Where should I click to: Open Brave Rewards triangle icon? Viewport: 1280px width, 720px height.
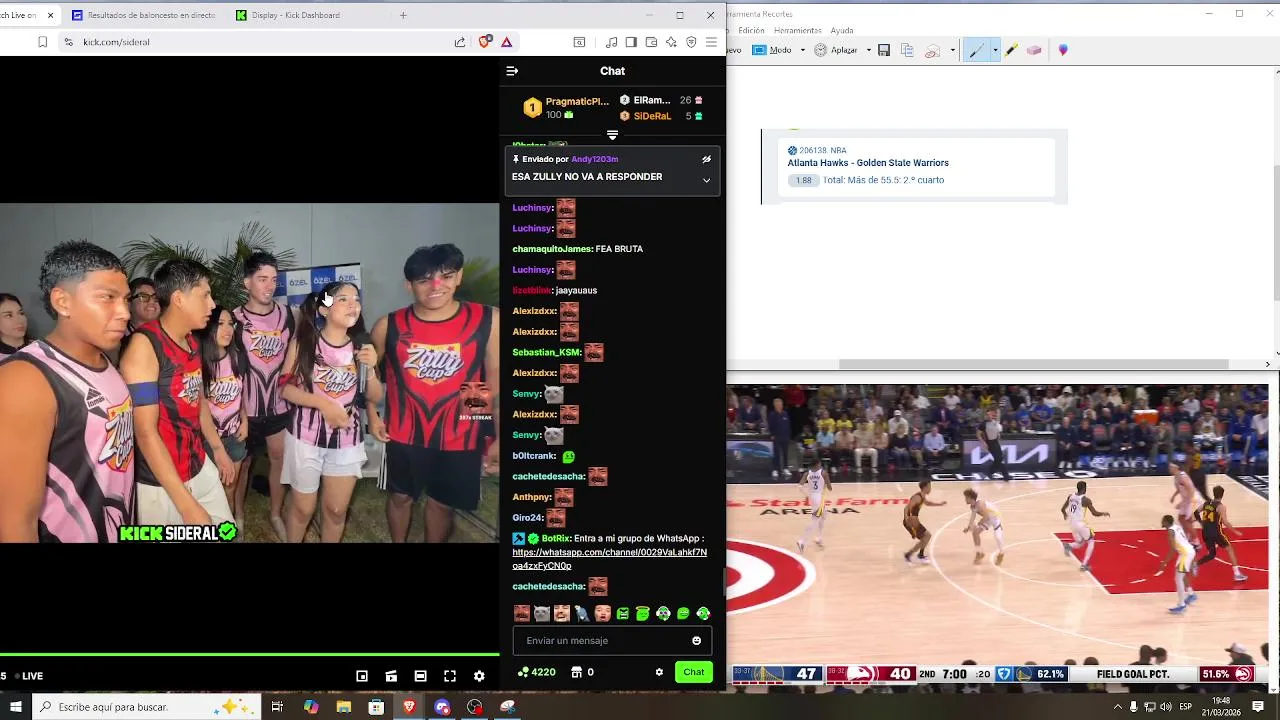pos(507,42)
